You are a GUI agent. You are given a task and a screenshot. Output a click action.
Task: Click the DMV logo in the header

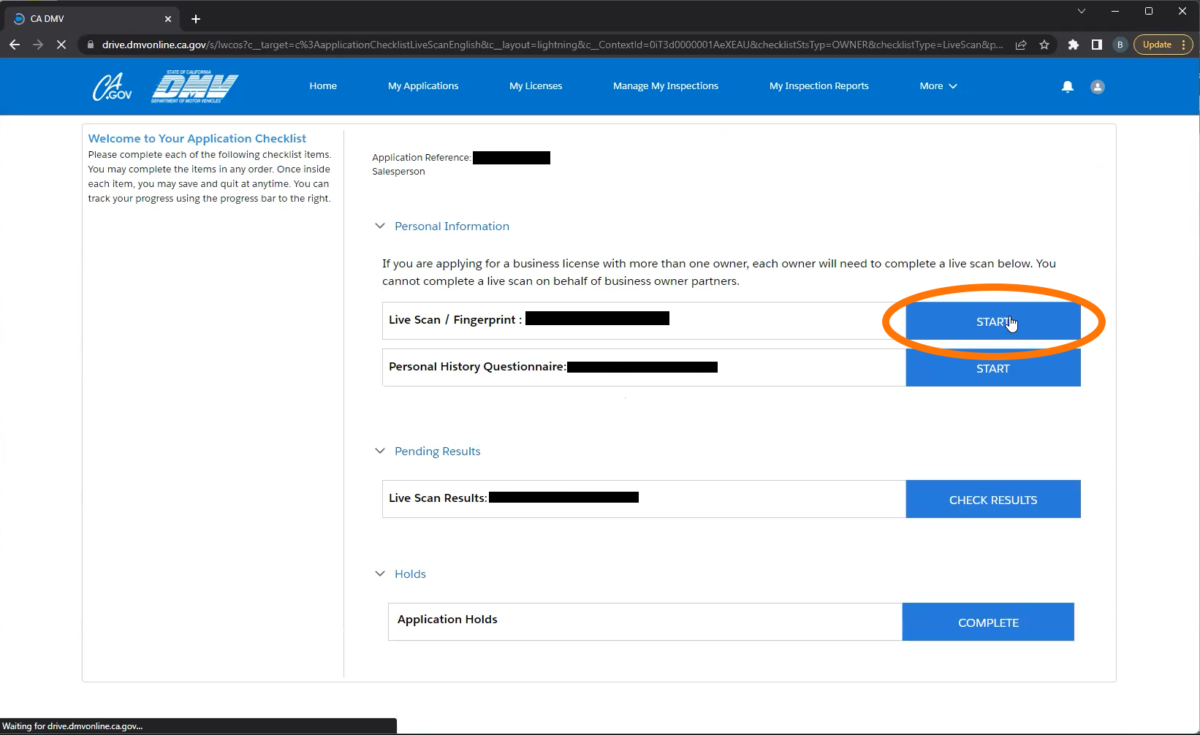(194, 86)
